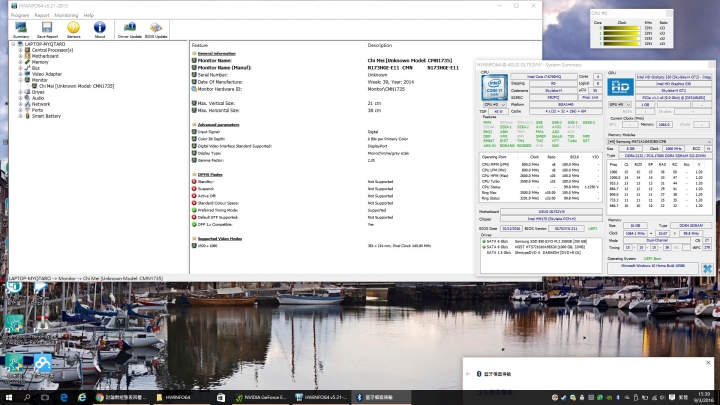Expand the Audio tree node
This screenshot has height=405, width=720.
point(20,98)
